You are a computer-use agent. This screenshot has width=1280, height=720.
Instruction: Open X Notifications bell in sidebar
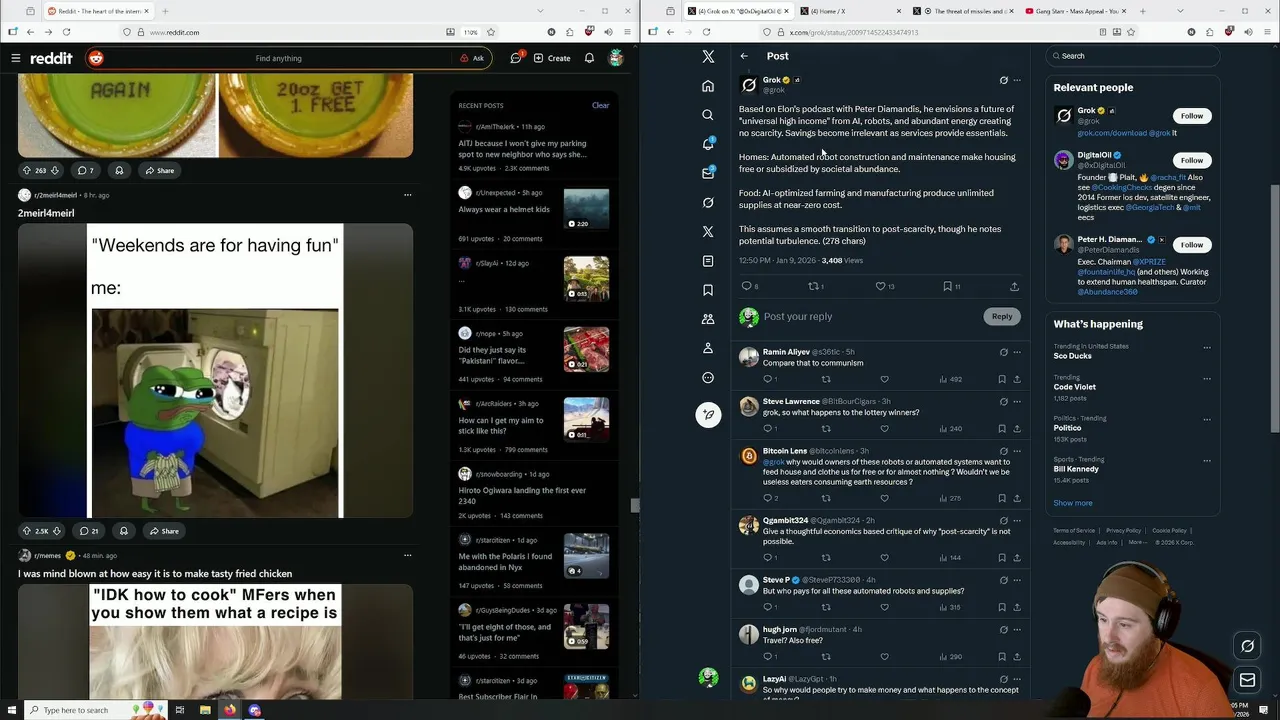708,144
